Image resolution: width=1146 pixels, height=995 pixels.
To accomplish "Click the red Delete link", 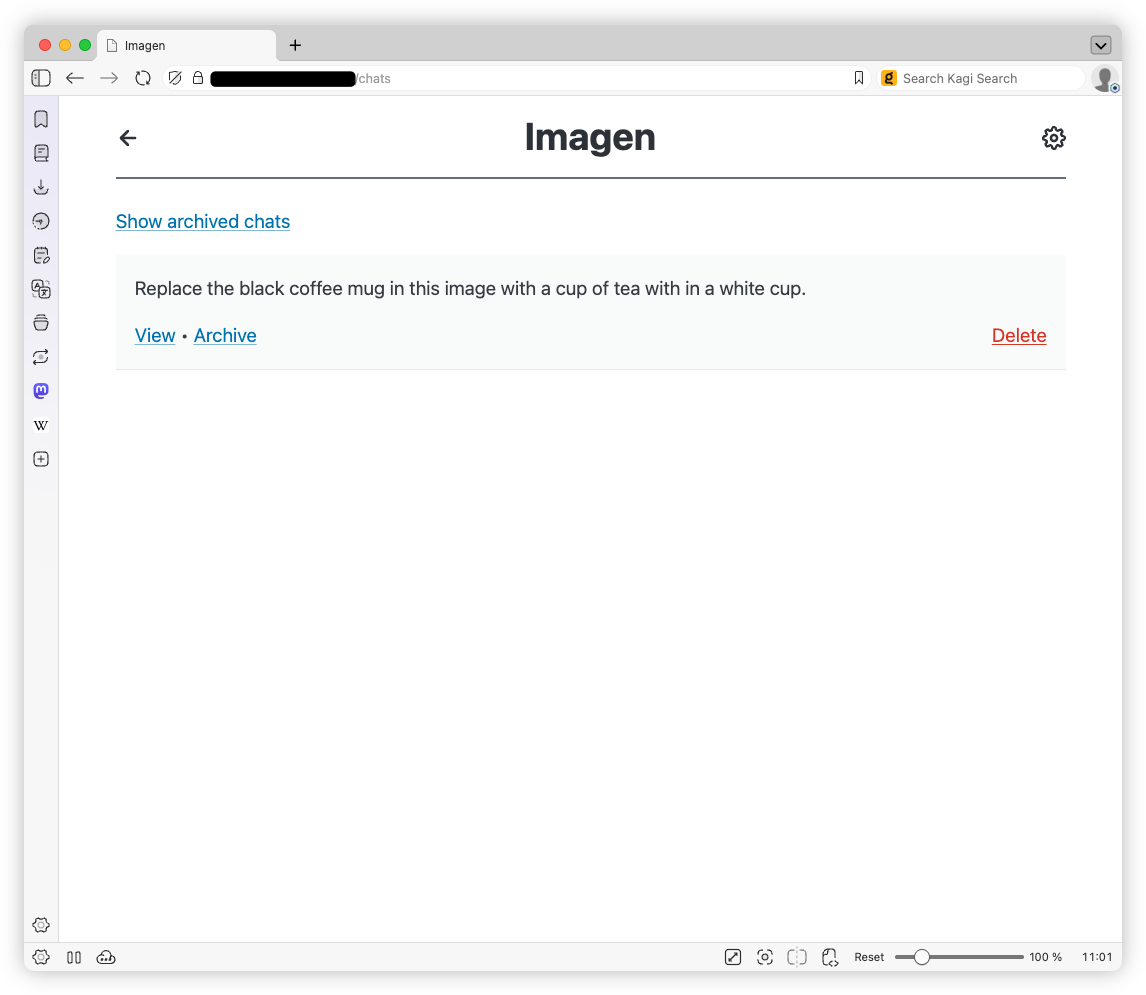I will pos(1018,336).
